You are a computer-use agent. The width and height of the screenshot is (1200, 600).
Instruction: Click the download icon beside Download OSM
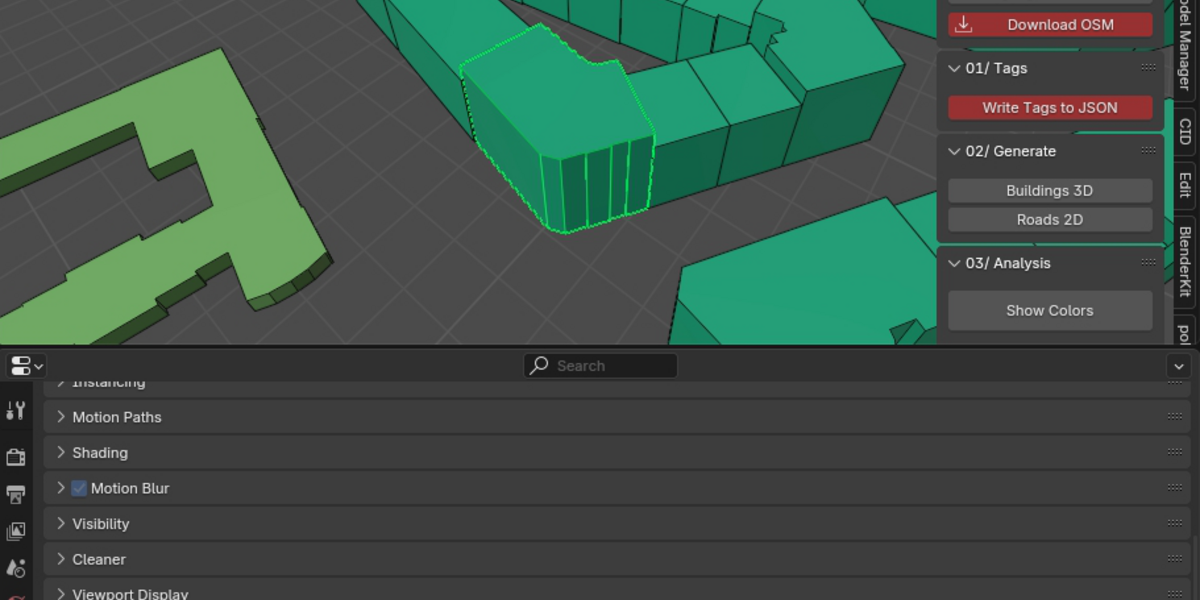point(963,25)
